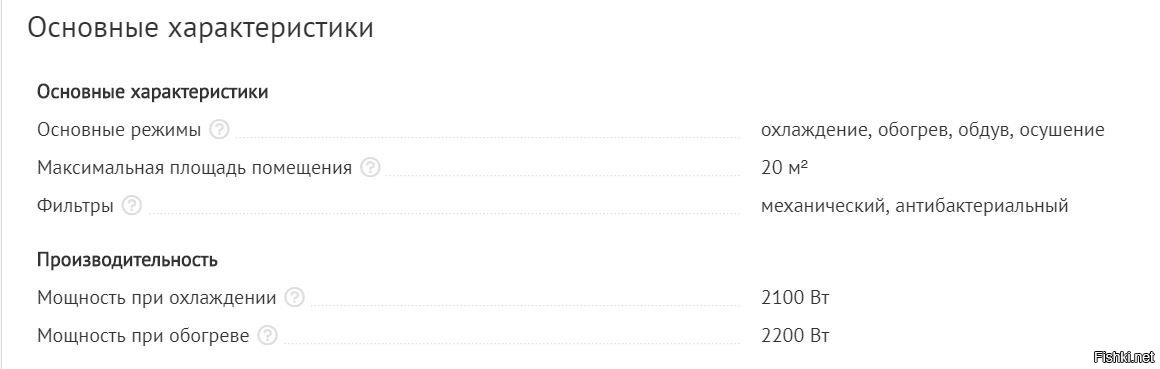Click the 20 м² area value
This screenshot has width=1160, height=369.
point(784,168)
